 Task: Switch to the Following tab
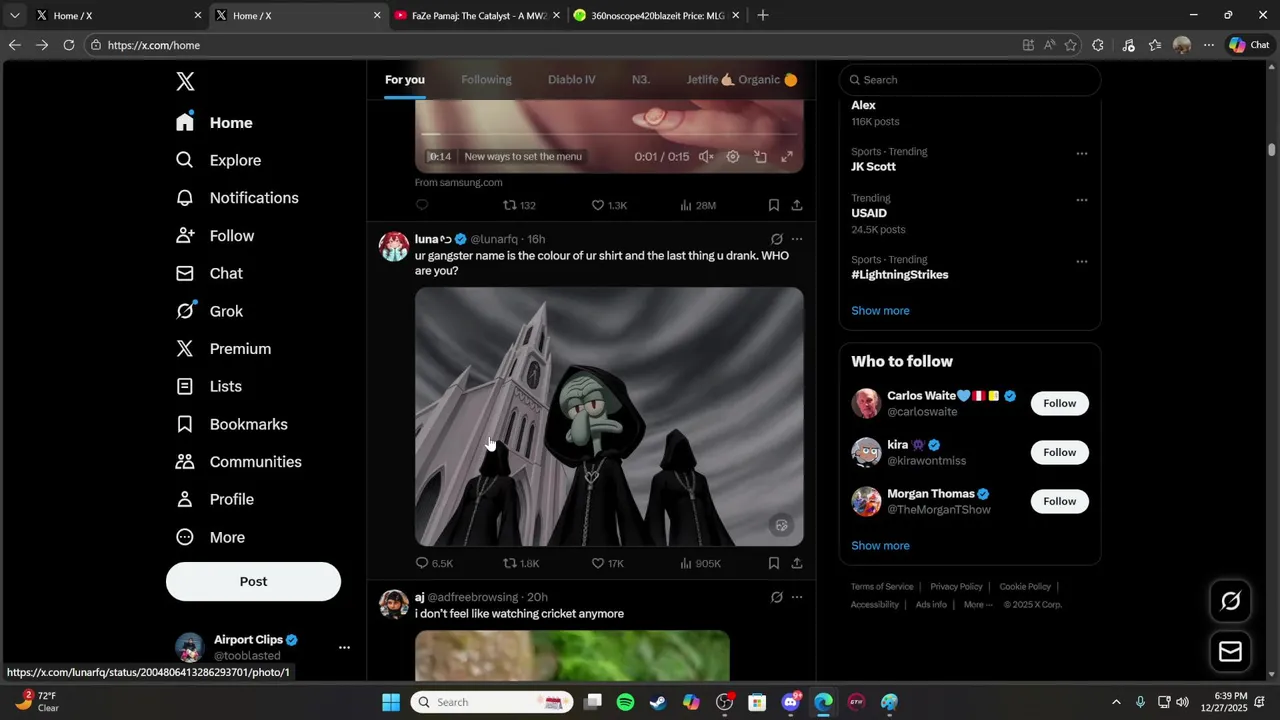(486, 80)
